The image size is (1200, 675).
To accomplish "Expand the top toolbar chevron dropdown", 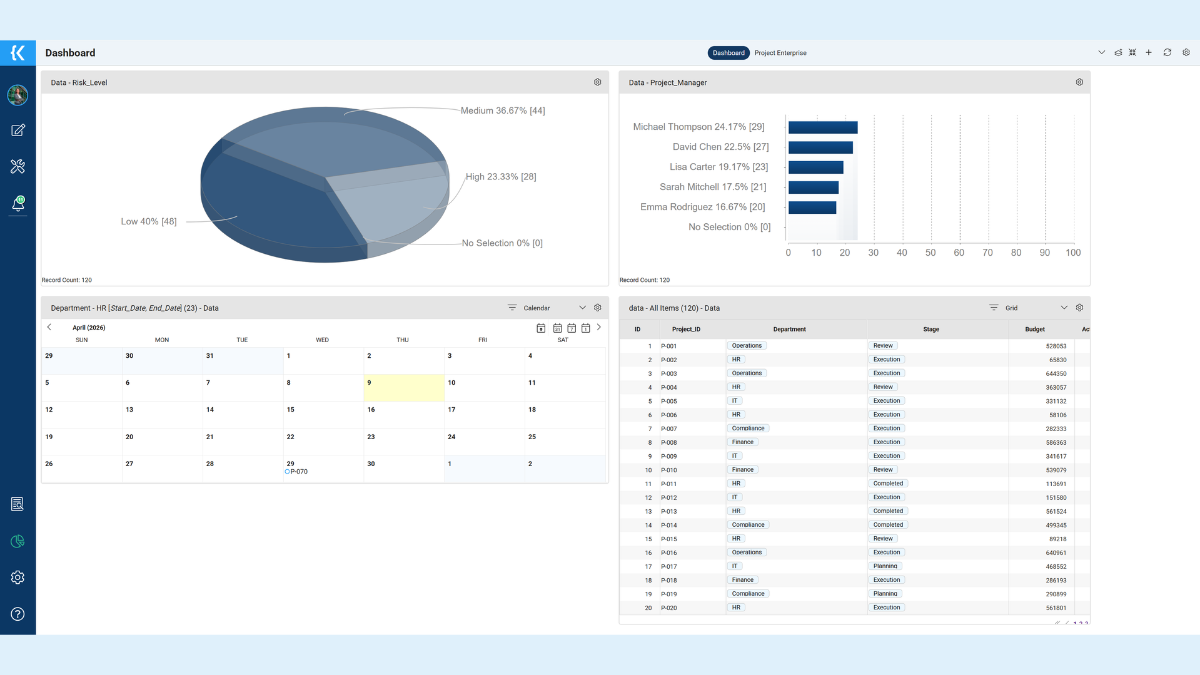I will [1102, 53].
